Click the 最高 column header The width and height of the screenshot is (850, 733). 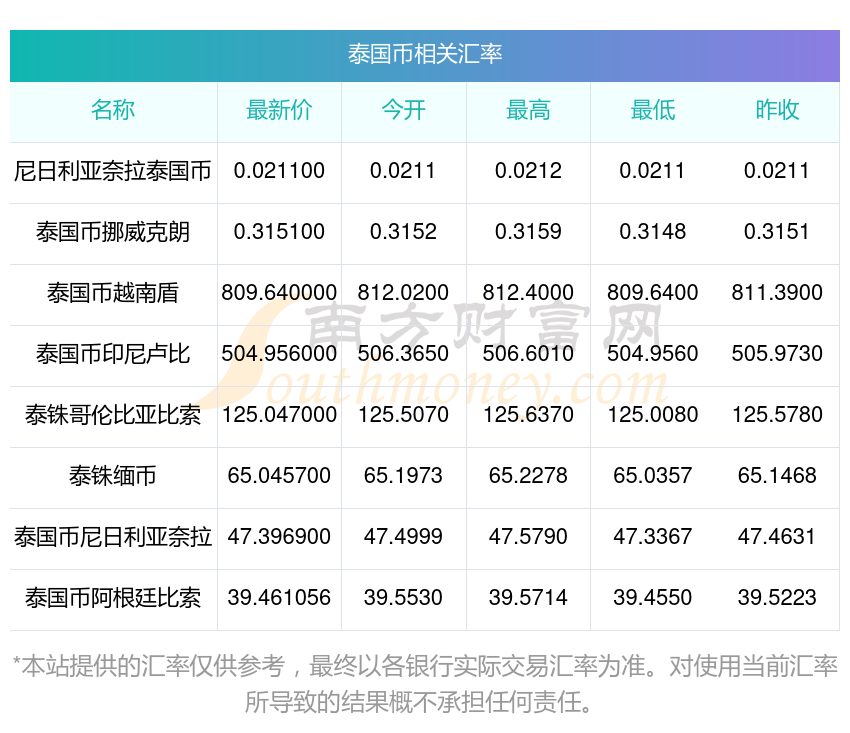click(x=528, y=110)
